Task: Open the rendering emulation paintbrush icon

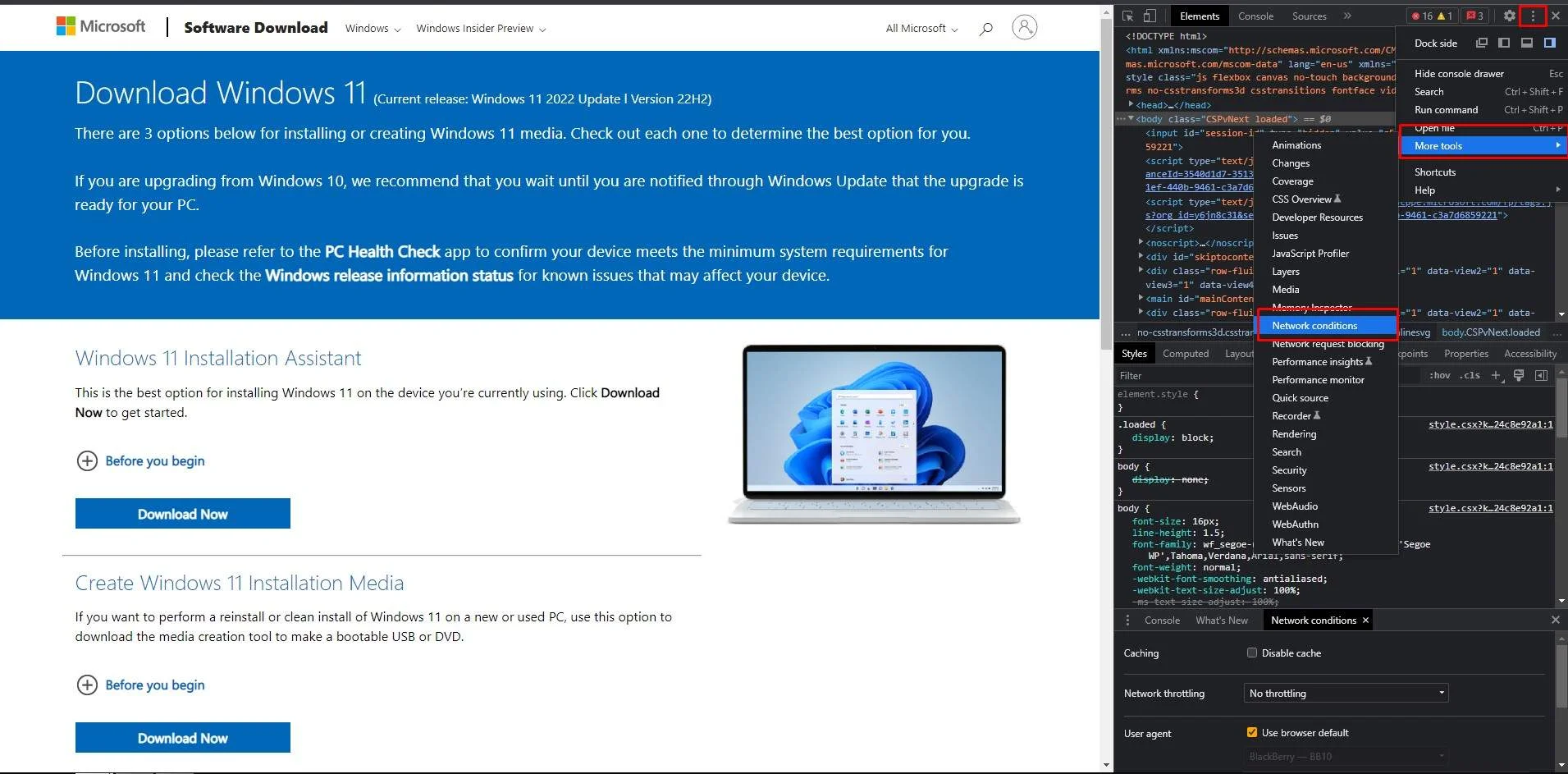Action: coord(1519,375)
